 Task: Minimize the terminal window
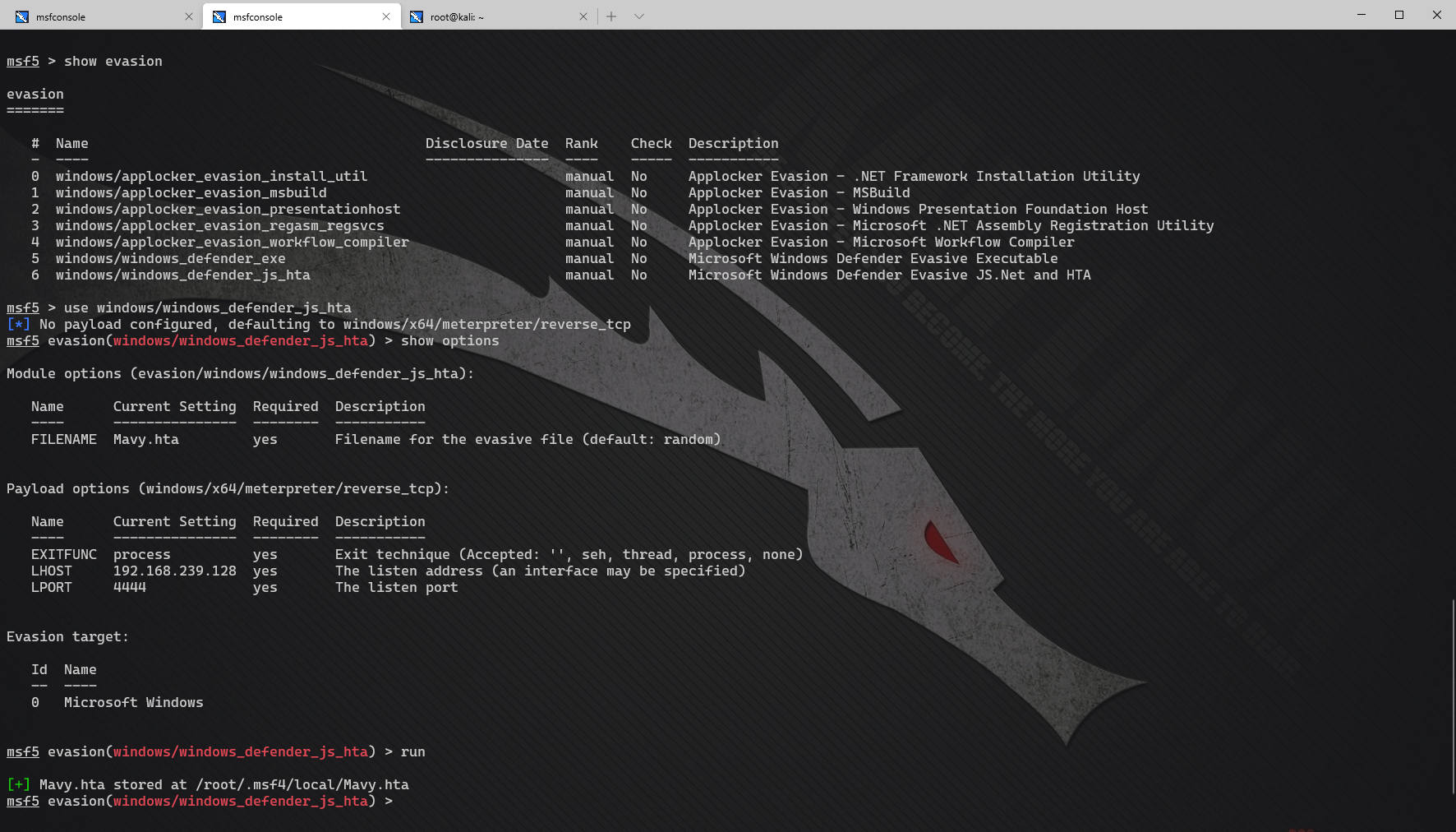pos(1362,15)
